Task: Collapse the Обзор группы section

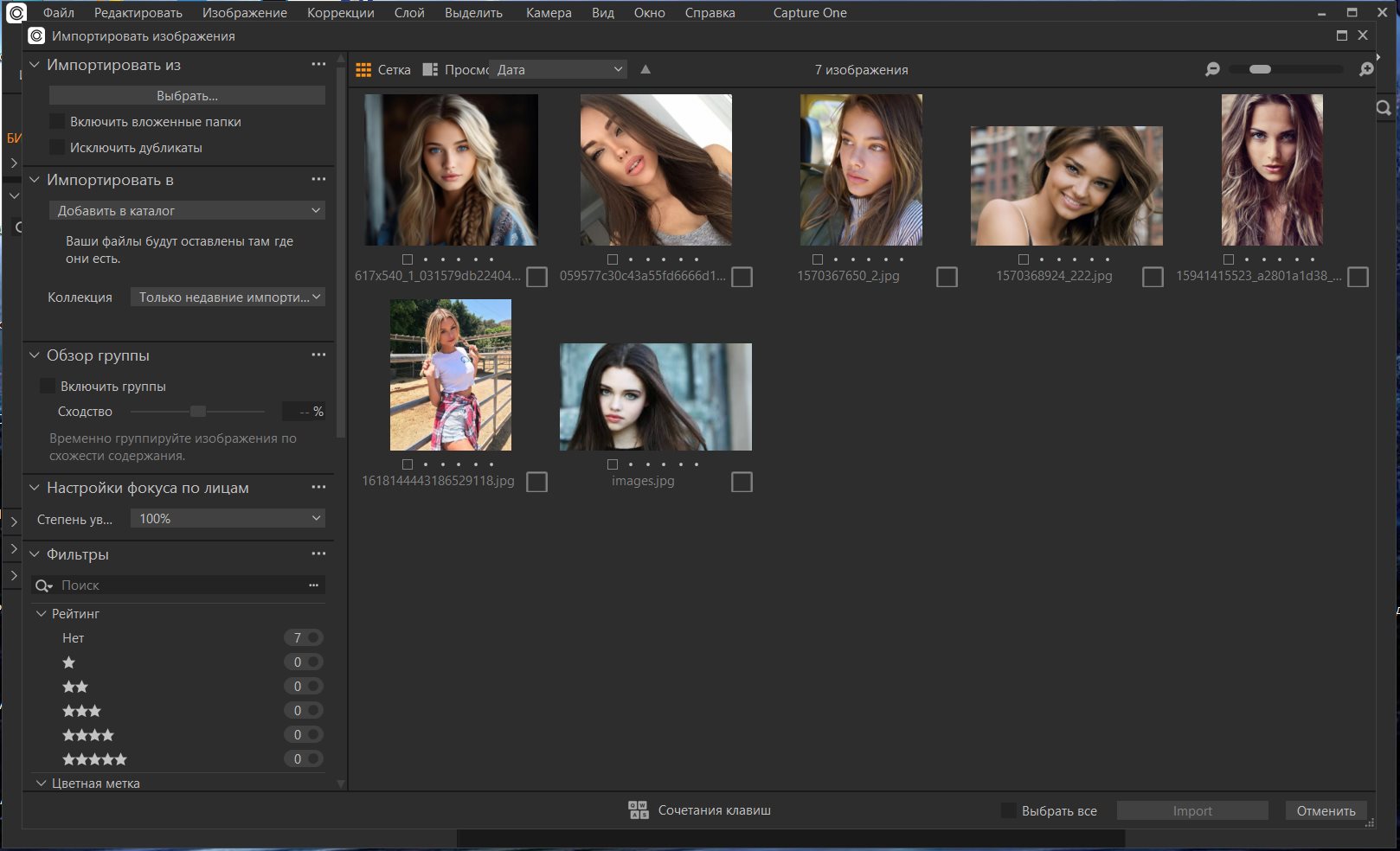Action: pos(35,355)
